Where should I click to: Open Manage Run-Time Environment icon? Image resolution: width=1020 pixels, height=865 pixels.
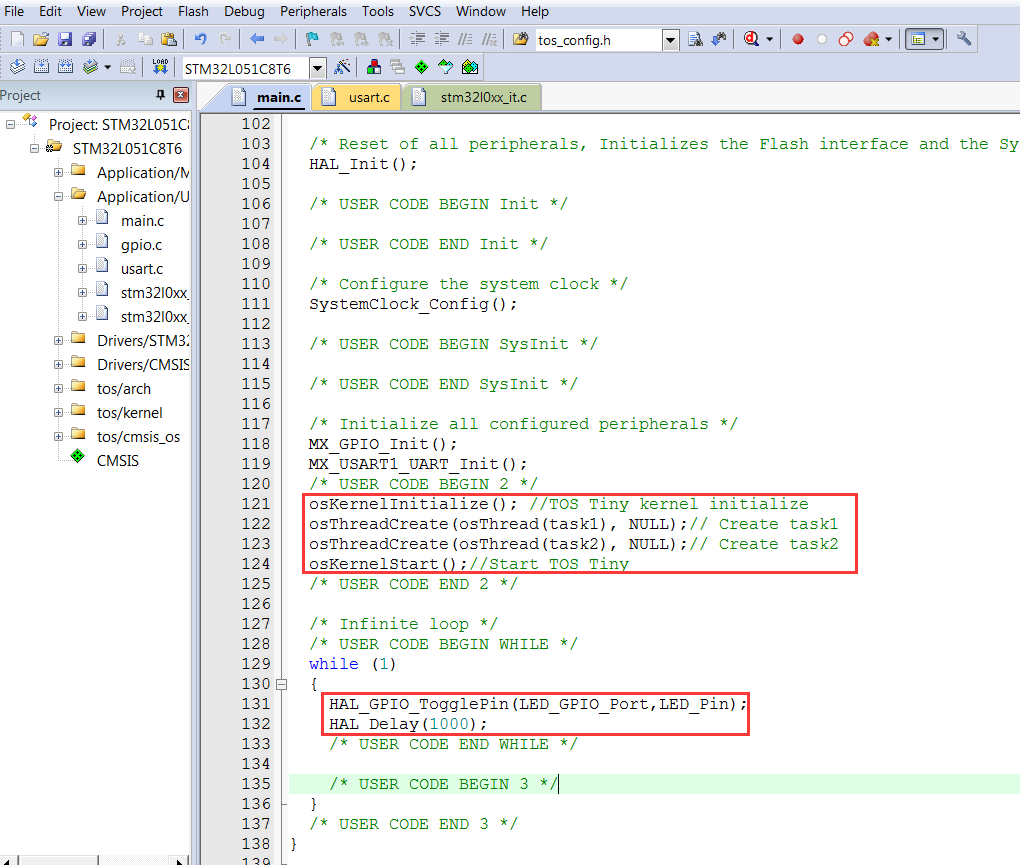coord(422,67)
